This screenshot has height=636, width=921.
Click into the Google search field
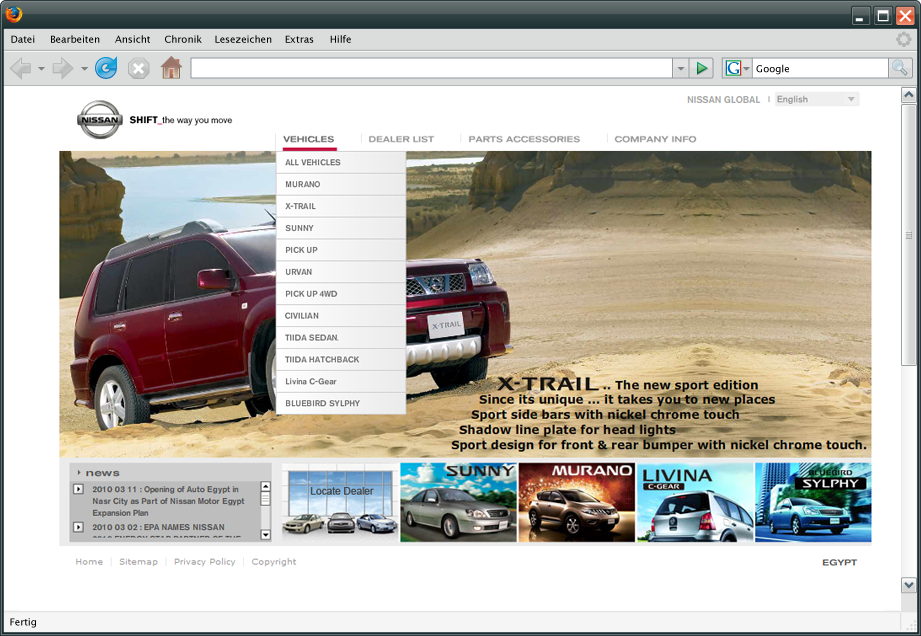click(x=820, y=68)
